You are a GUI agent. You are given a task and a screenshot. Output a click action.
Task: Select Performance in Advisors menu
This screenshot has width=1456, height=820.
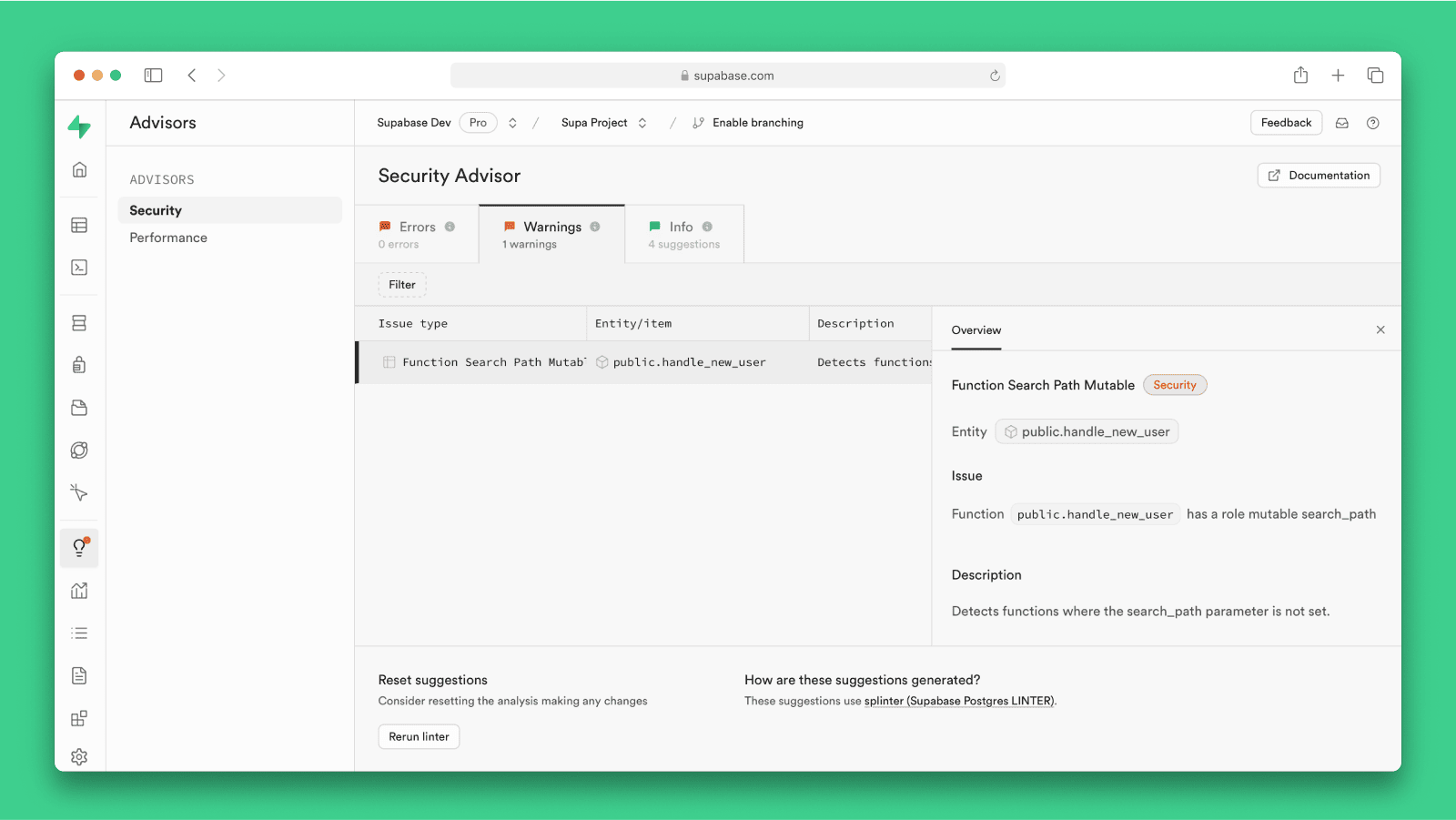tap(168, 238)
